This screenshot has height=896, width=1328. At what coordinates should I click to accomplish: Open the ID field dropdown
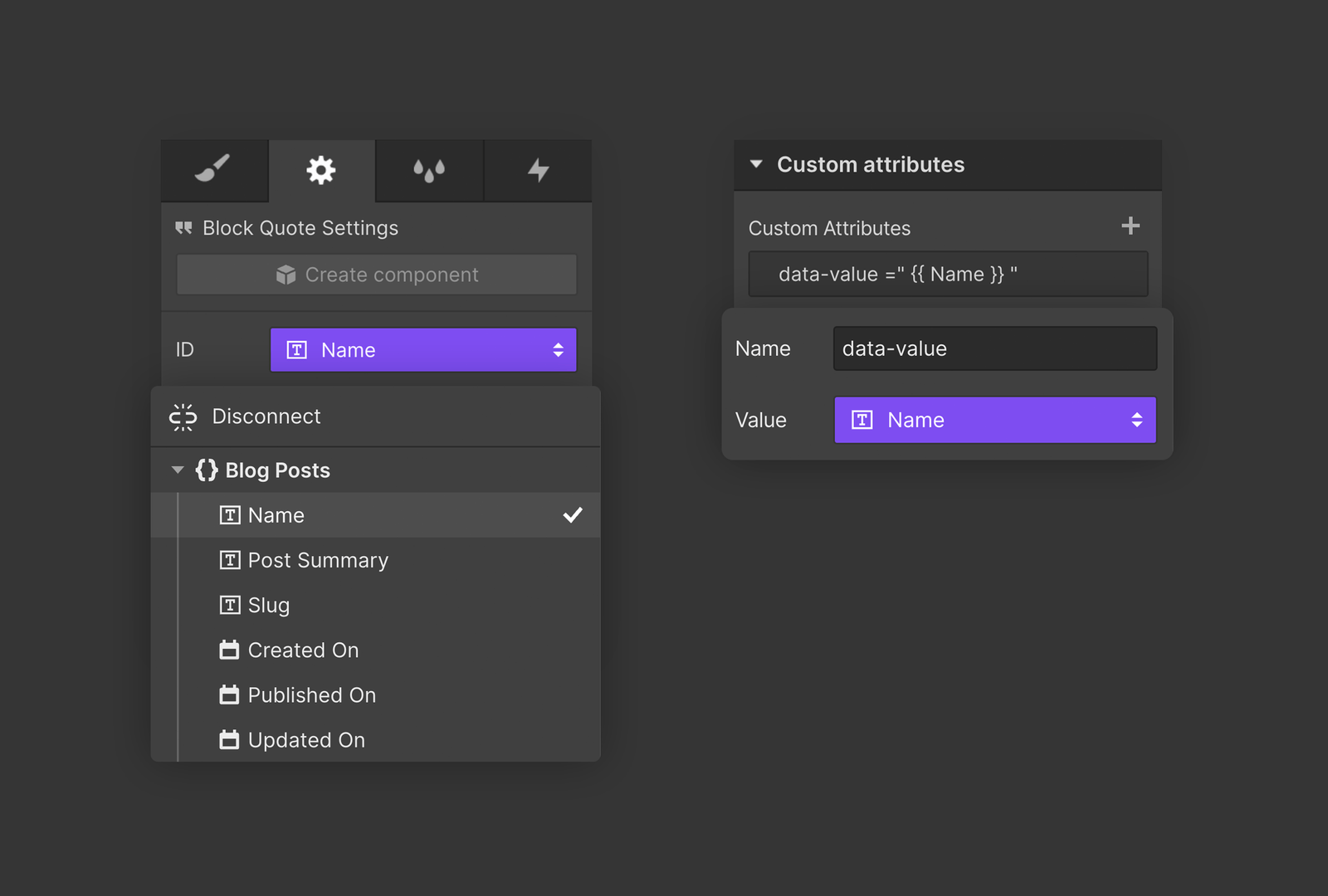(x=558, y=349)
